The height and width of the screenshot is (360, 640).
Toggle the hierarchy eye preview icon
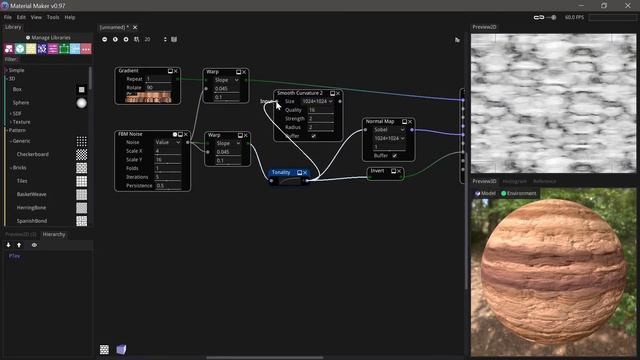pyautogui.click(x=34, y=245)
